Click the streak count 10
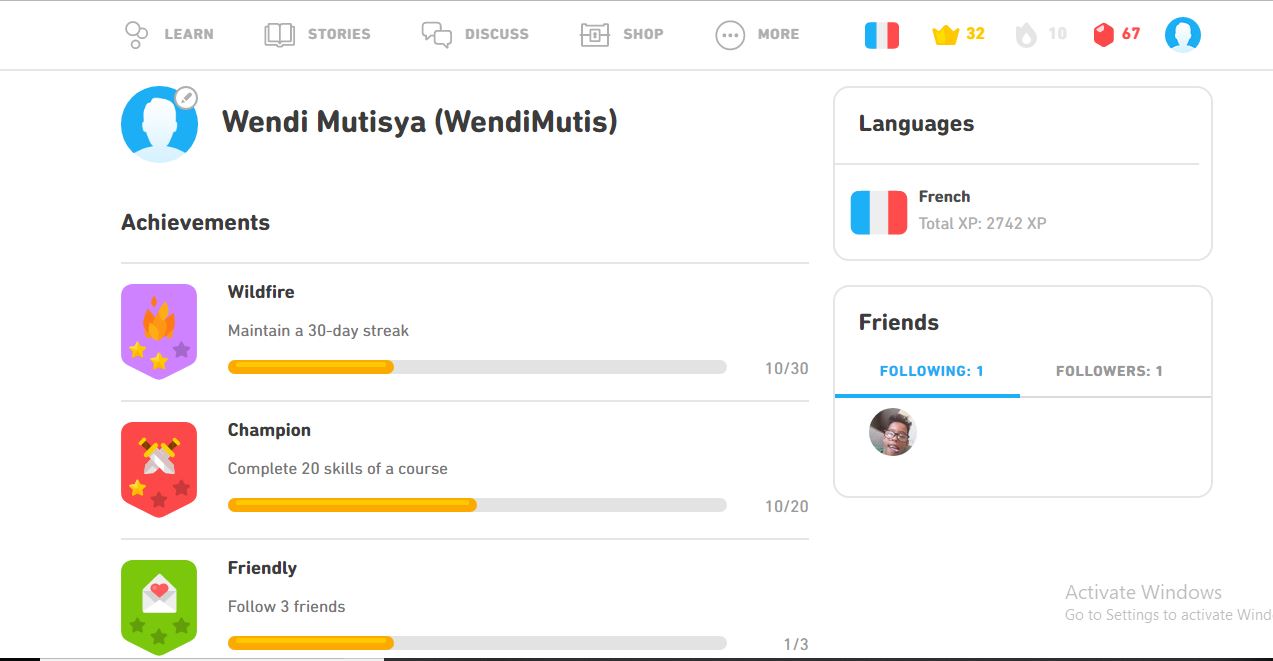1273x661 pixels. [1057, 34]
